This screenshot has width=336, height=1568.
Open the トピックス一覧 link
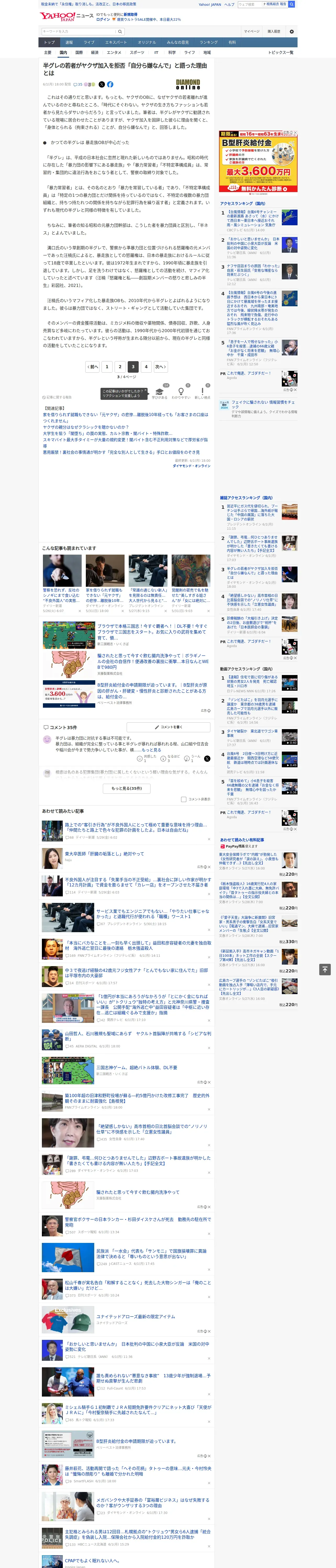click(281, 52)
